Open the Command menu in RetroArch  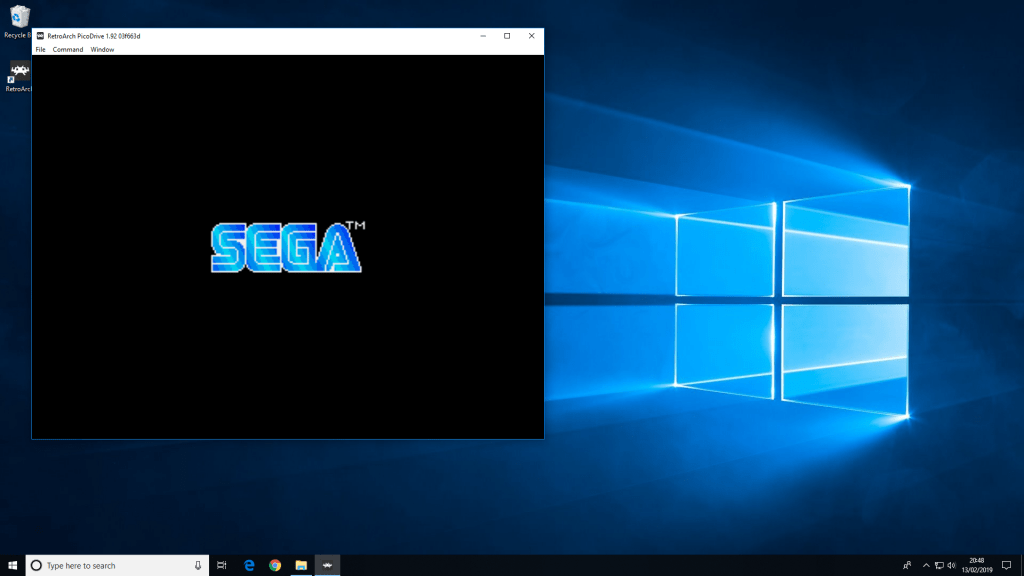coord(68,50)
